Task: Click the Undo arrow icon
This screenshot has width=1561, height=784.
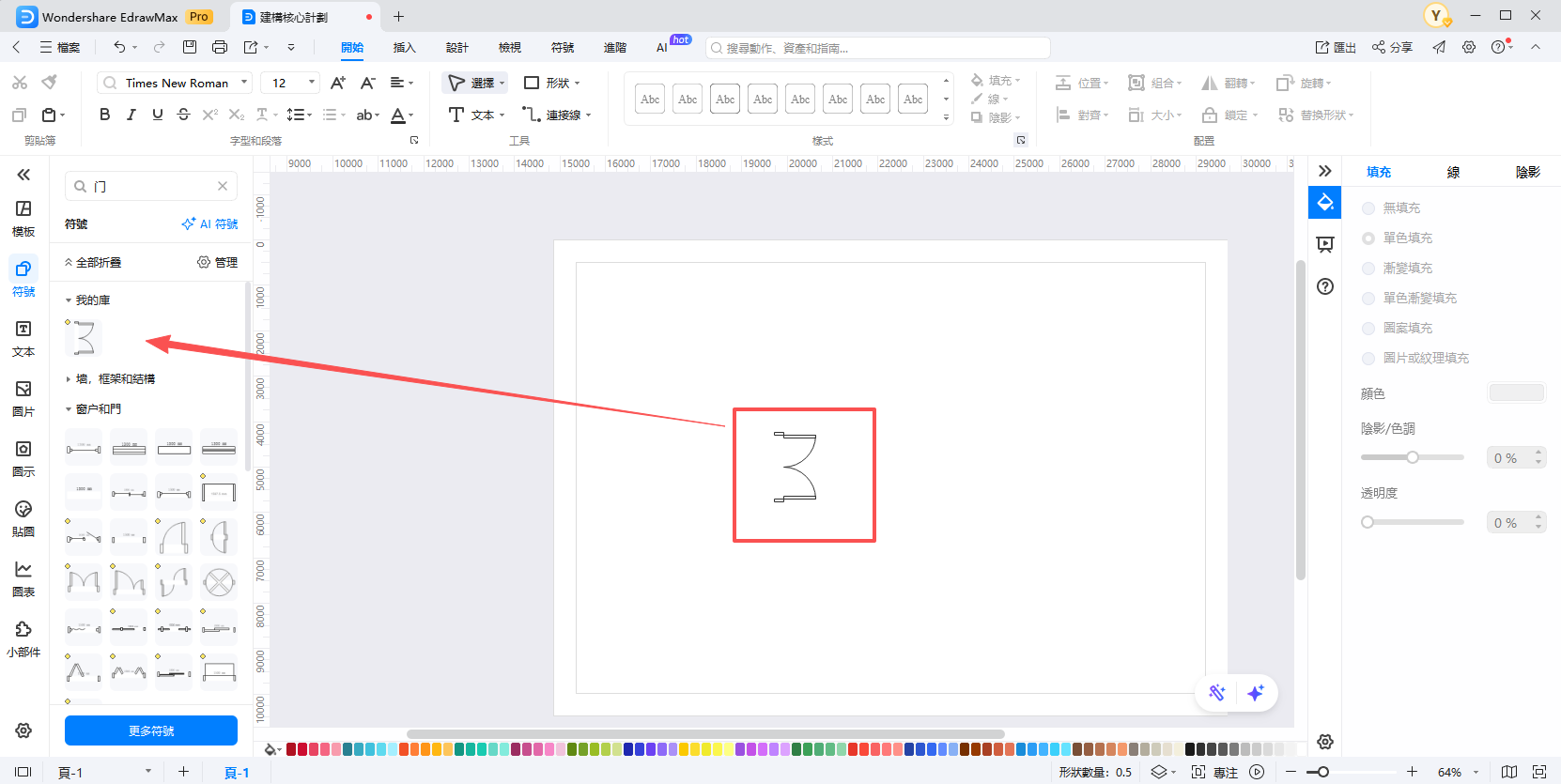Action: pyautogui.click(x=119, y=47)
